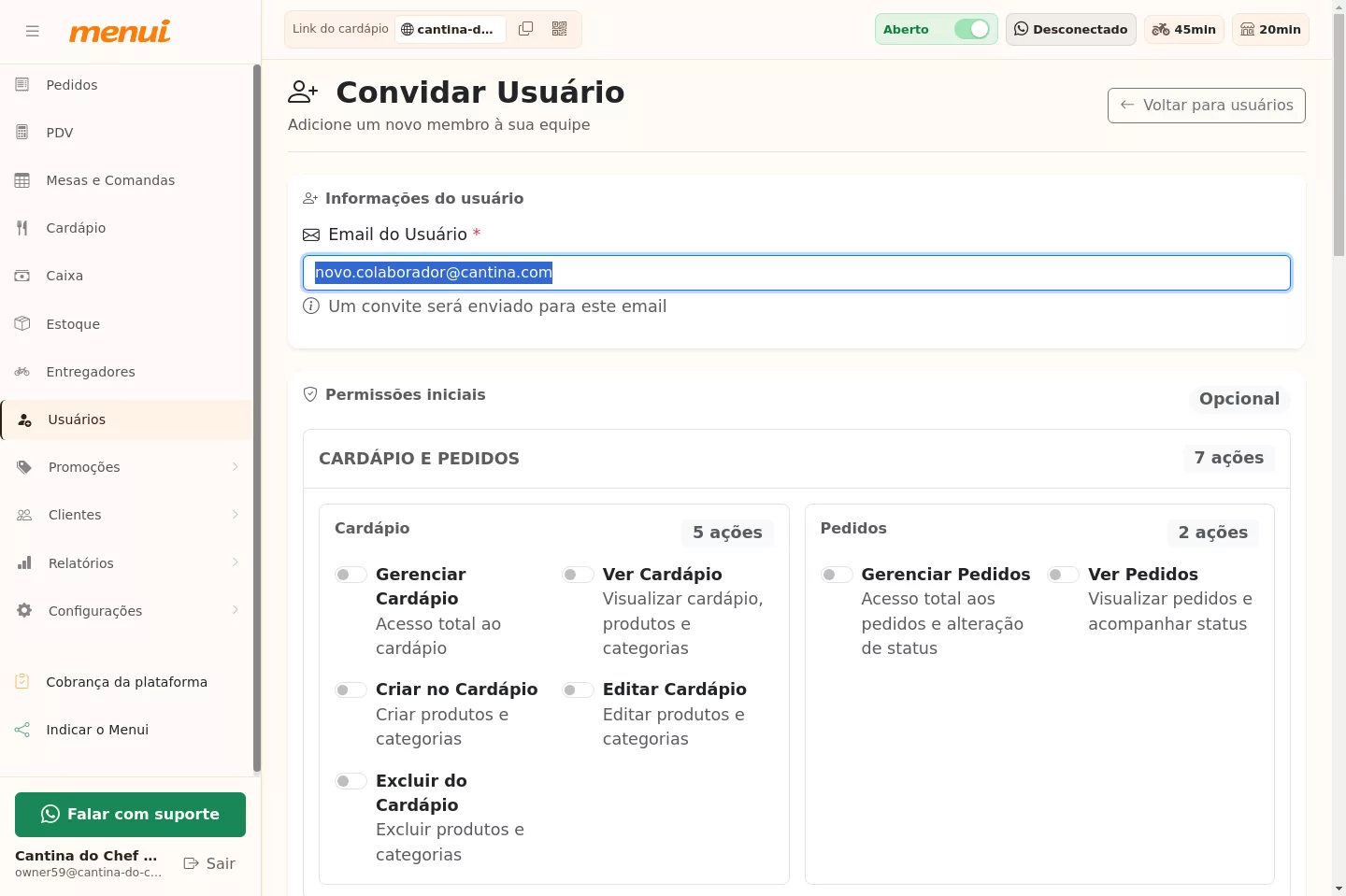Click Falar com suporte button
Image resolution: width=1346 pixels, height=896 pixels.
point(130,815)
